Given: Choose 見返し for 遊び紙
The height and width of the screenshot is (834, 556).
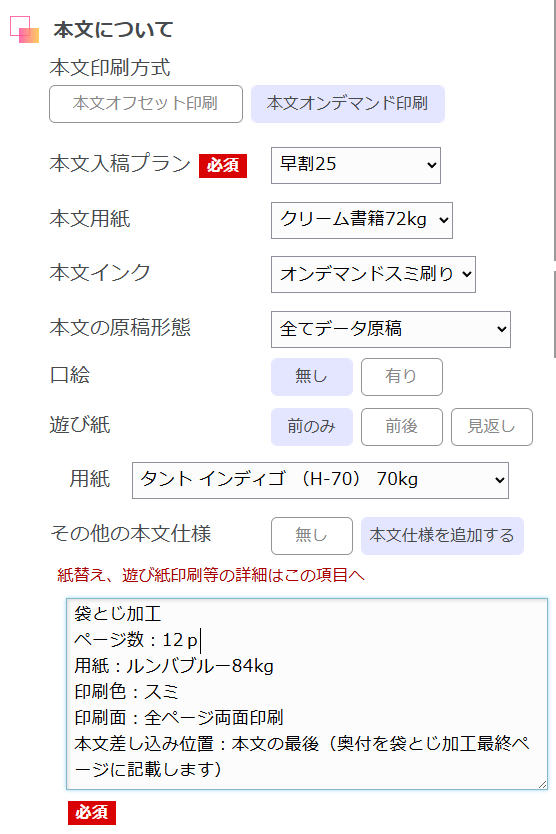Looking at the screenshot, I should click(x=492, y=427).
